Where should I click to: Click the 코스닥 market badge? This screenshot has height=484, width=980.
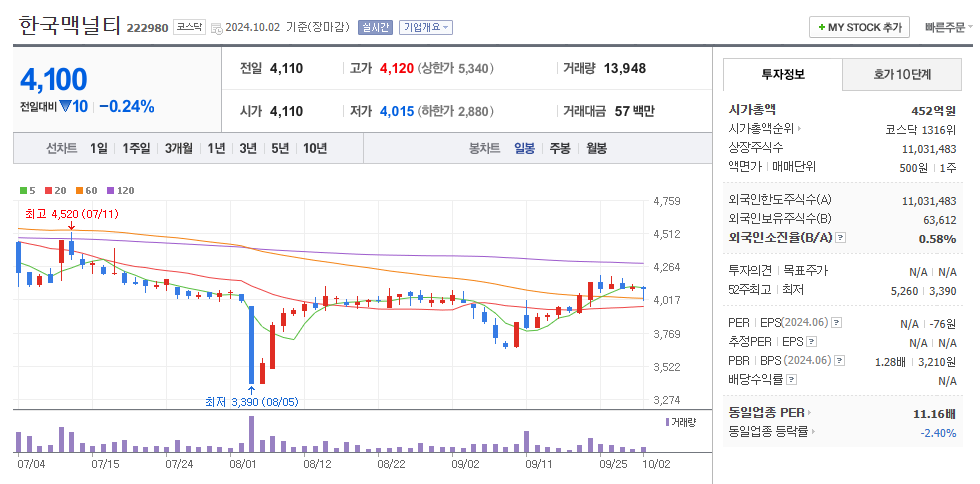(189, 28)
